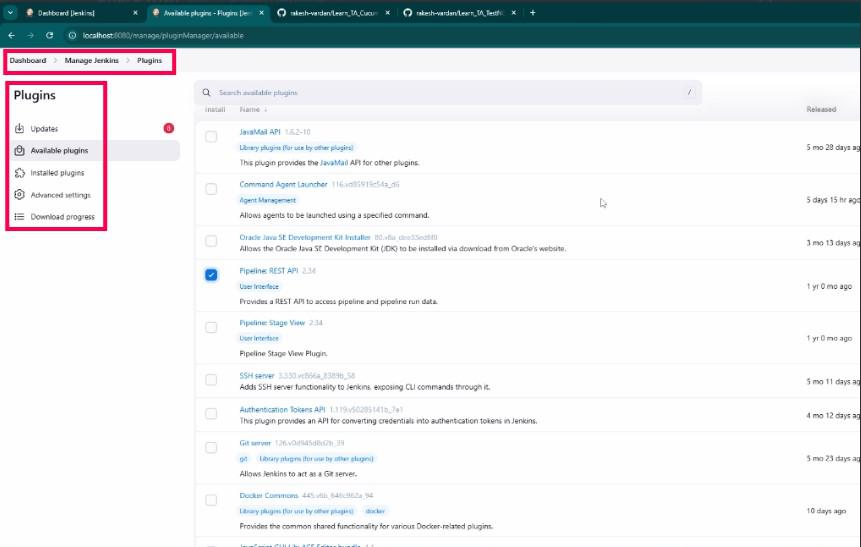Open the tab search dropdown arrow
Screen dimensions: 861x547
point(10,13)
